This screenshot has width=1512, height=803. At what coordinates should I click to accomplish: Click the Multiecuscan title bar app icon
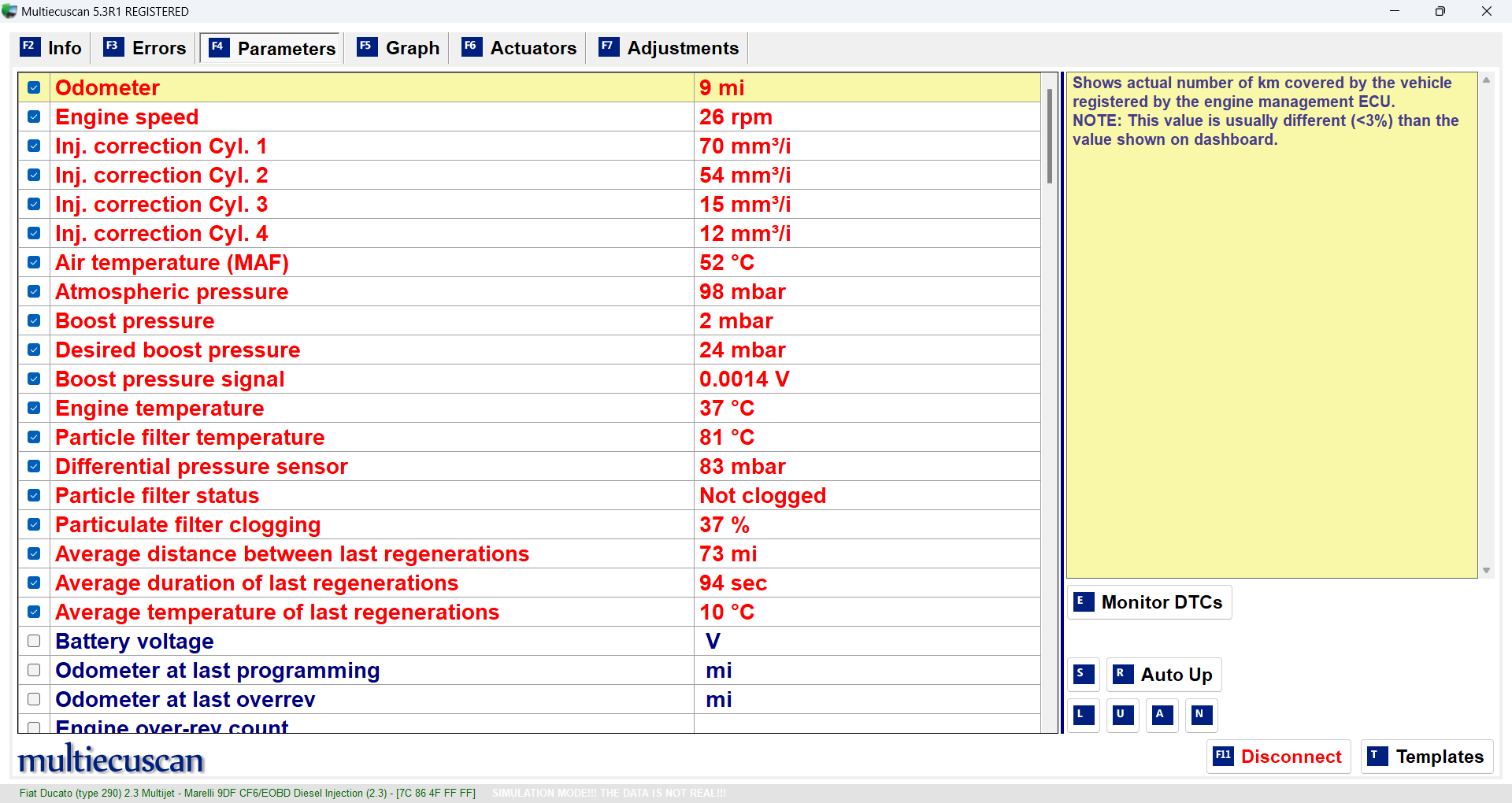pos(9,11)
